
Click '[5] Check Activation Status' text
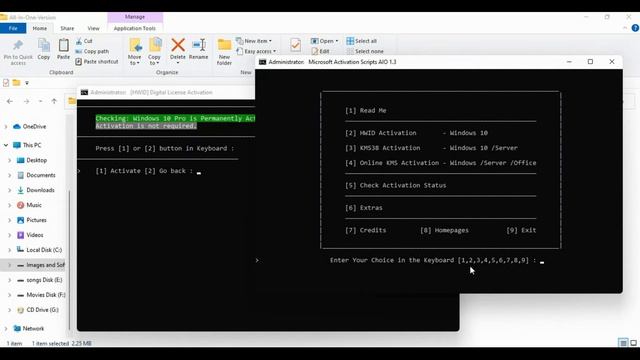click(x=396, y=185)
